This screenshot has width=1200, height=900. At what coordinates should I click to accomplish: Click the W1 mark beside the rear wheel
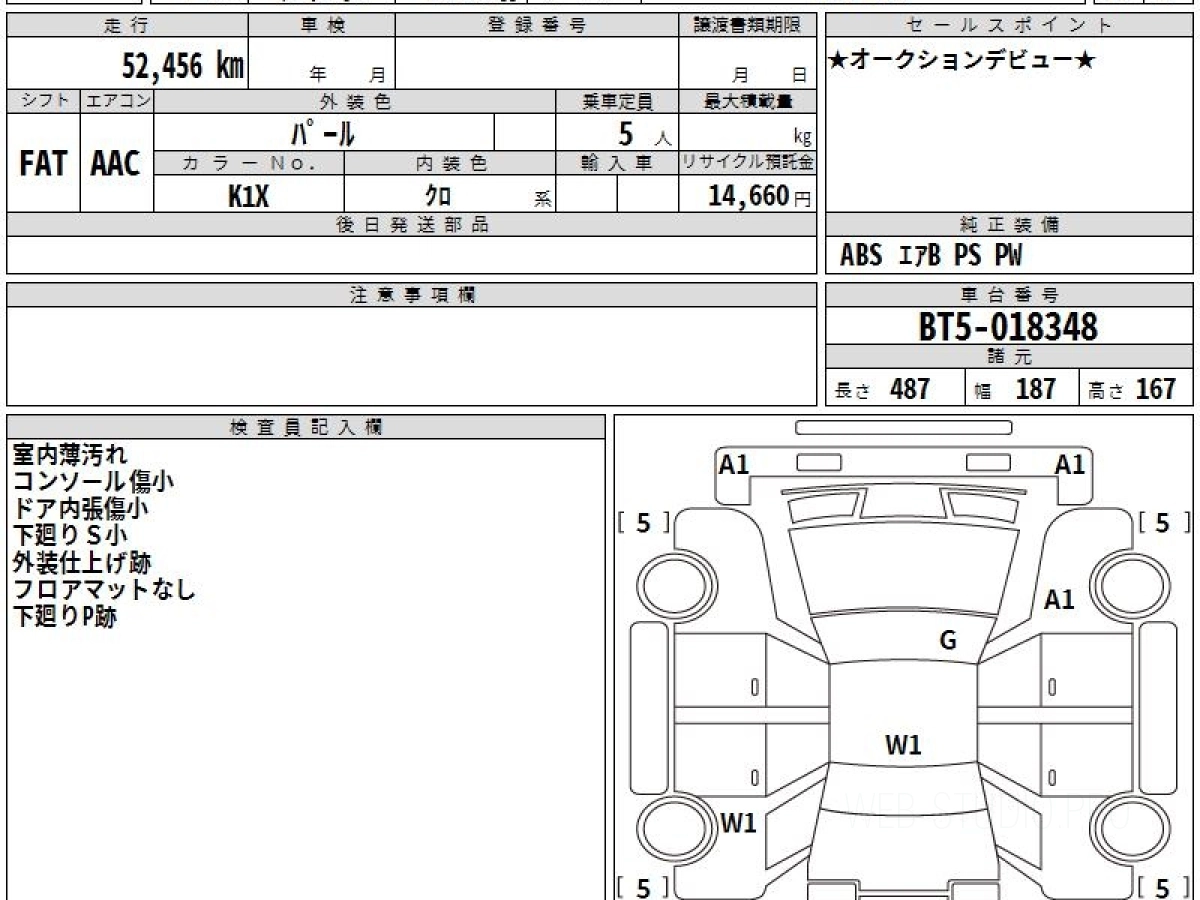coord(738,824)
